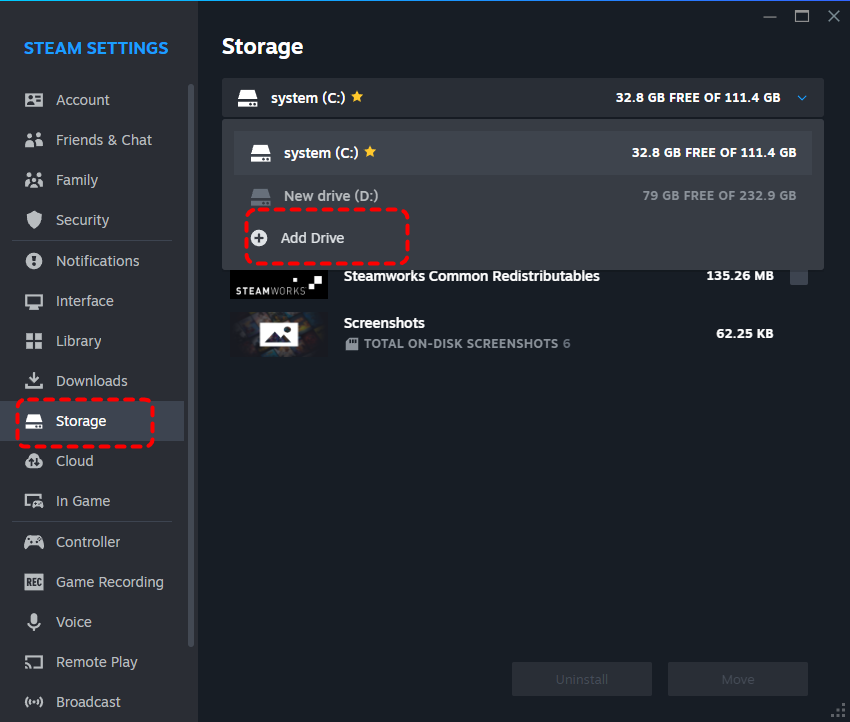Click the Friends & Chat people icon
This screenshot has width=850, height=722.
[34, 140]
